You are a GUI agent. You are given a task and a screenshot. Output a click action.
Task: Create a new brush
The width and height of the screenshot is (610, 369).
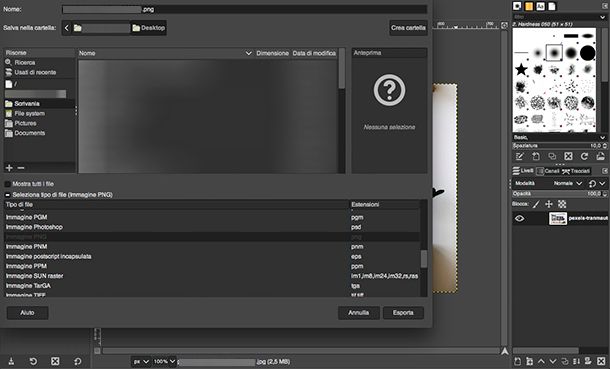[x=536, y=156]
